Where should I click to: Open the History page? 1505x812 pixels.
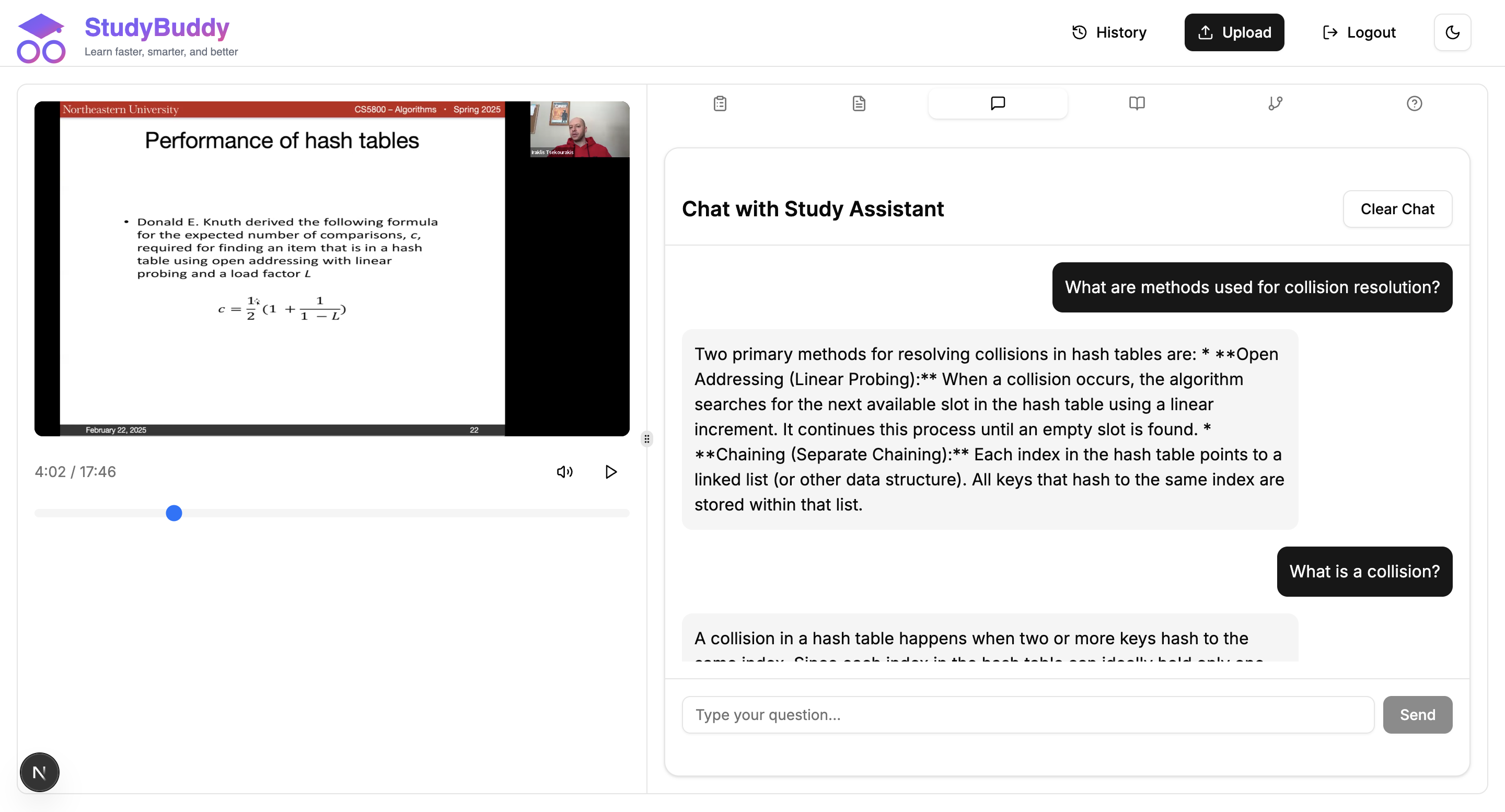tap(1109, 32)
